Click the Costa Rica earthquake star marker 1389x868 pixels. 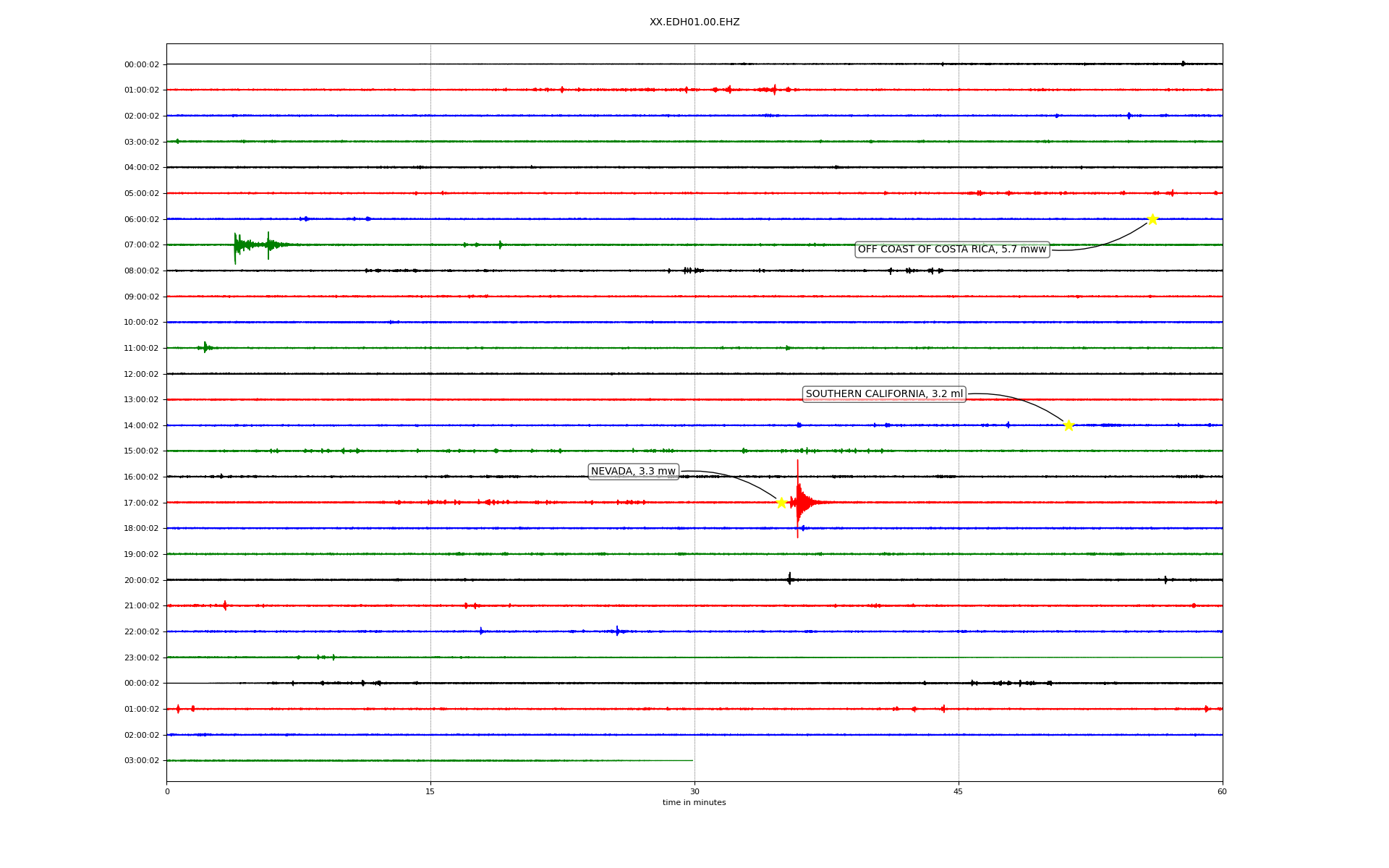point(1152,219)
